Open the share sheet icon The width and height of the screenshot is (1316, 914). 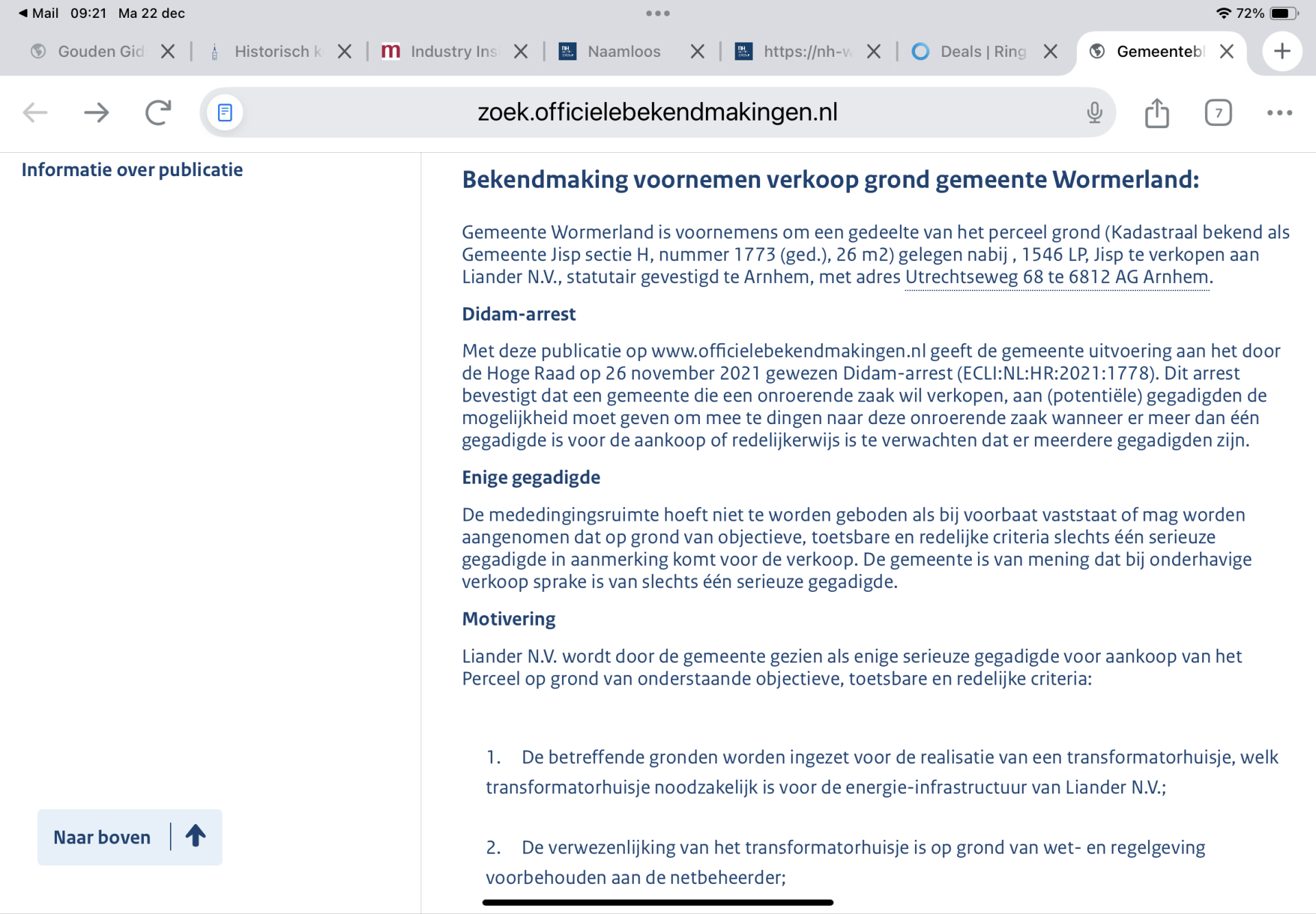(x=1156, y=112)
